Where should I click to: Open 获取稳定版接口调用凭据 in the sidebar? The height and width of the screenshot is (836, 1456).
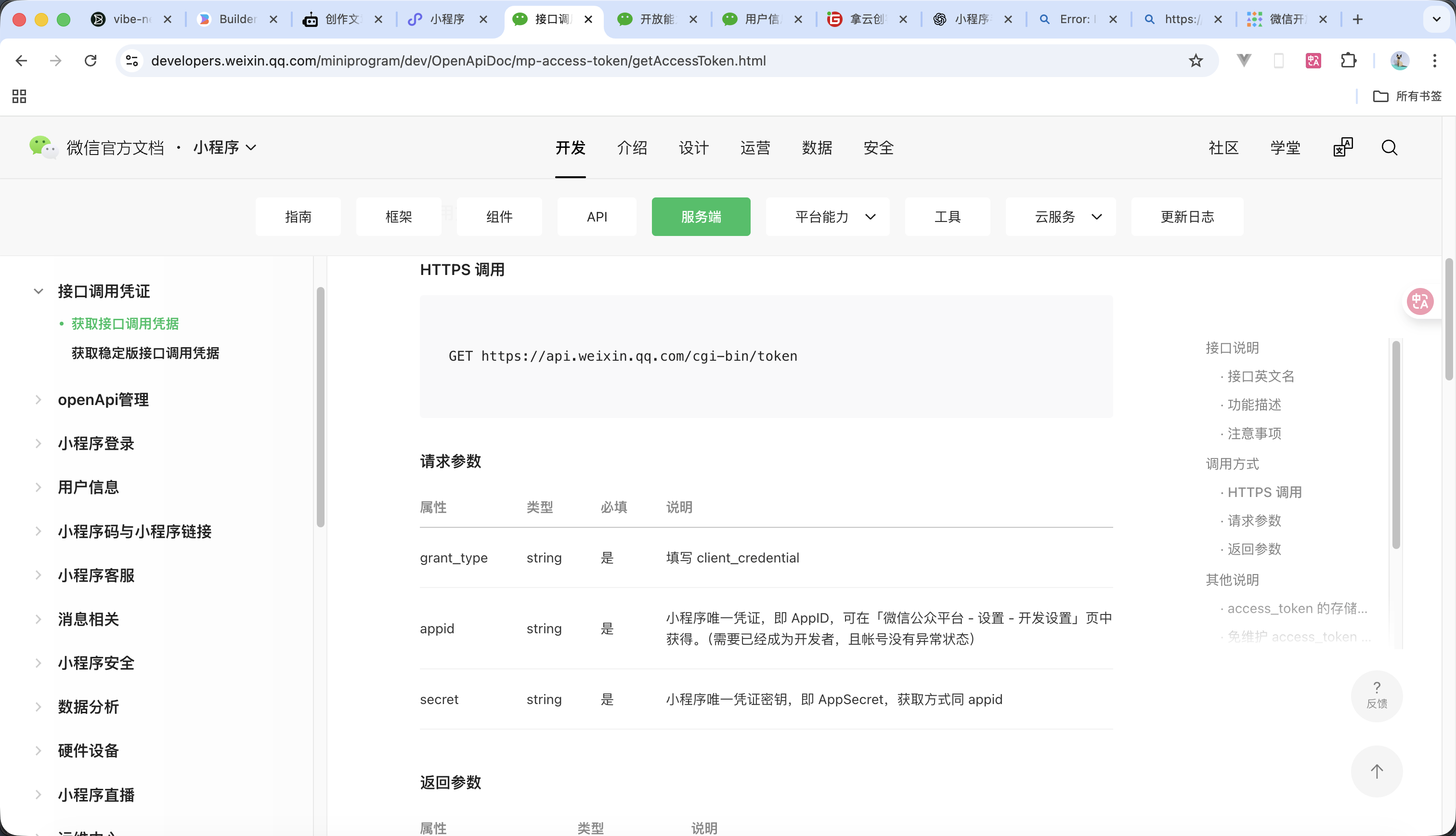pyautogui.click(x=144, y=353)
